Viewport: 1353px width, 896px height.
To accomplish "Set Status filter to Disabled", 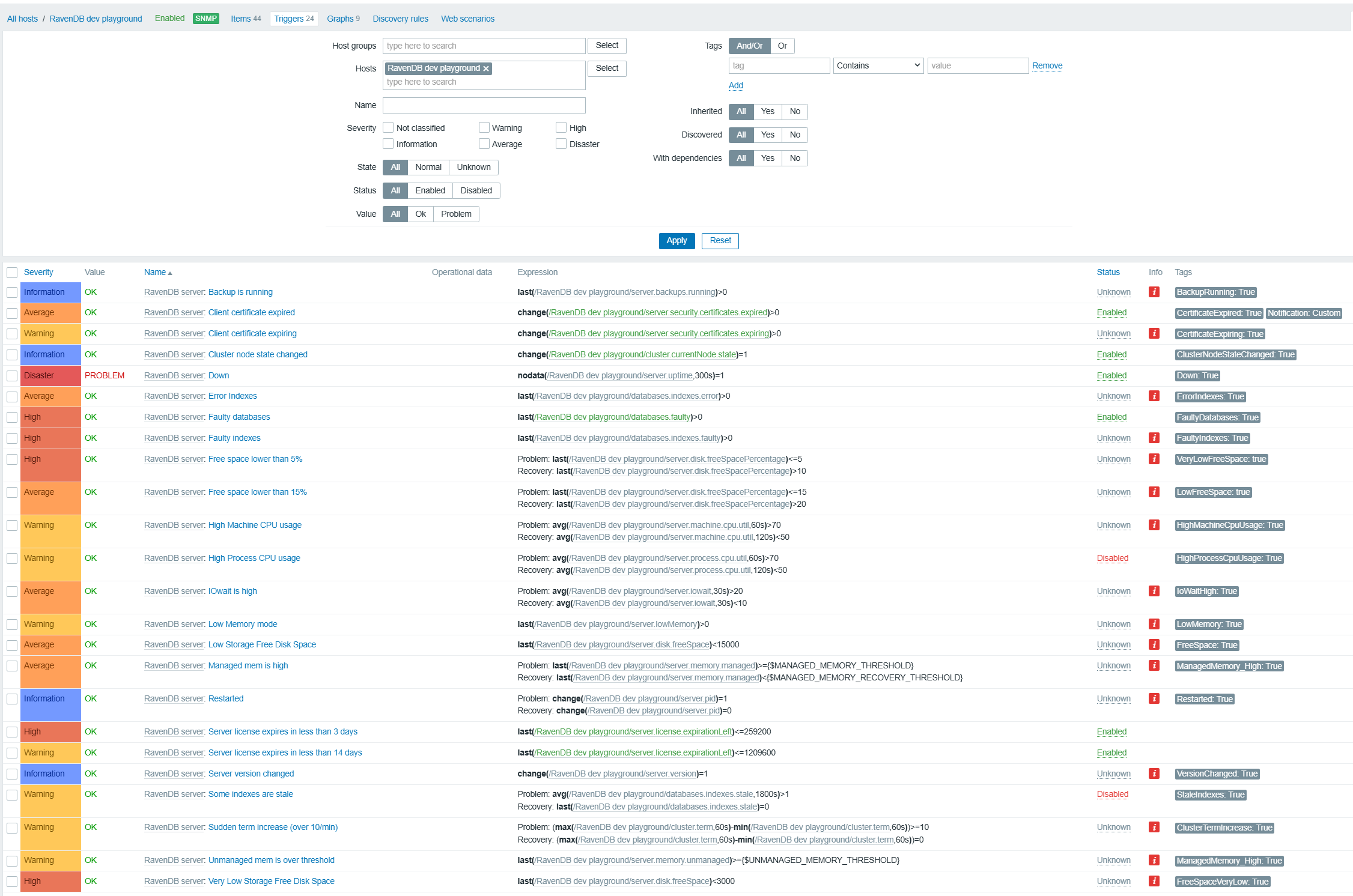I will (x=476, y=190).
